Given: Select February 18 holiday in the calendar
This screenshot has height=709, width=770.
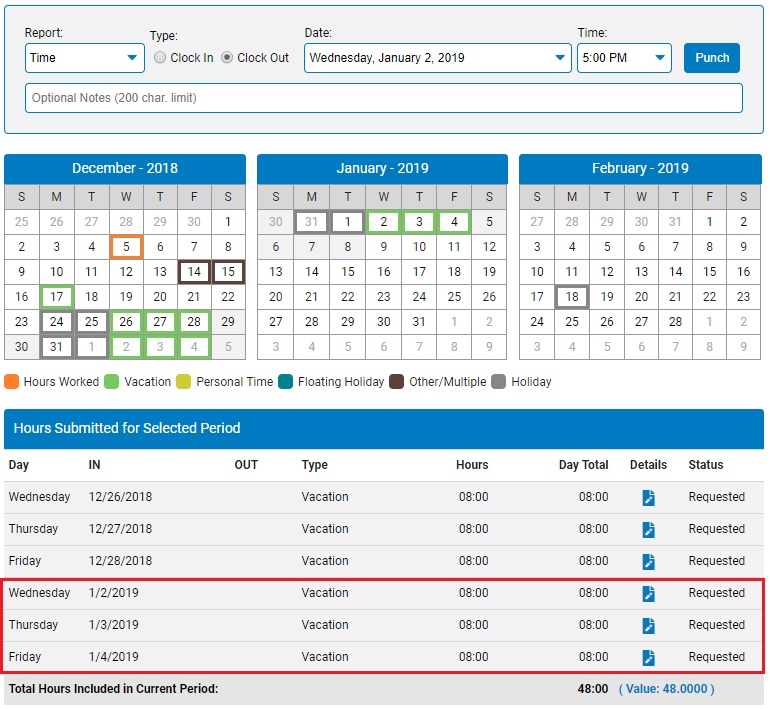Looking at the screenshot, I should click(x=572, y=297).
